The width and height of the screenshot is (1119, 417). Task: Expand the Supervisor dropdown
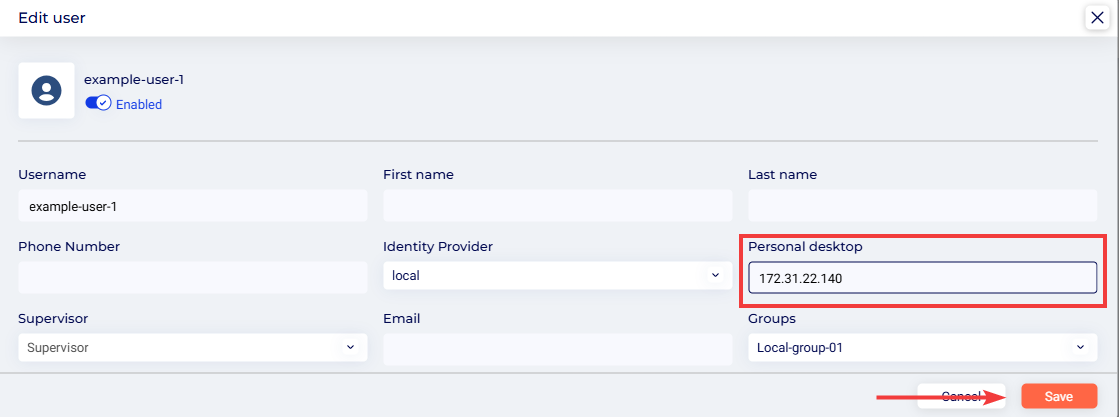point(193,347)
